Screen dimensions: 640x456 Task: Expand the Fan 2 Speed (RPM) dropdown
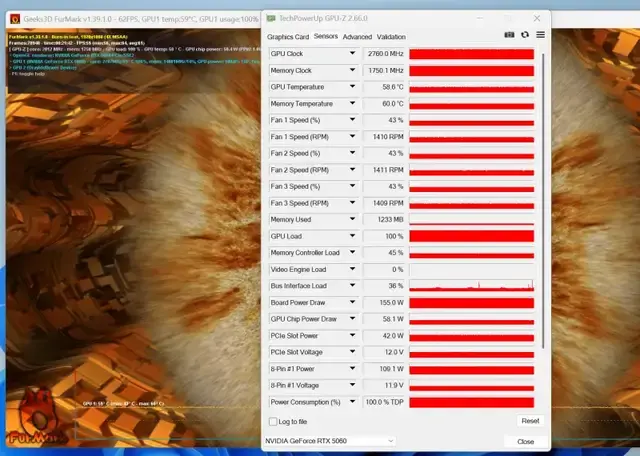pyautogui.click(x=352, y=169)
